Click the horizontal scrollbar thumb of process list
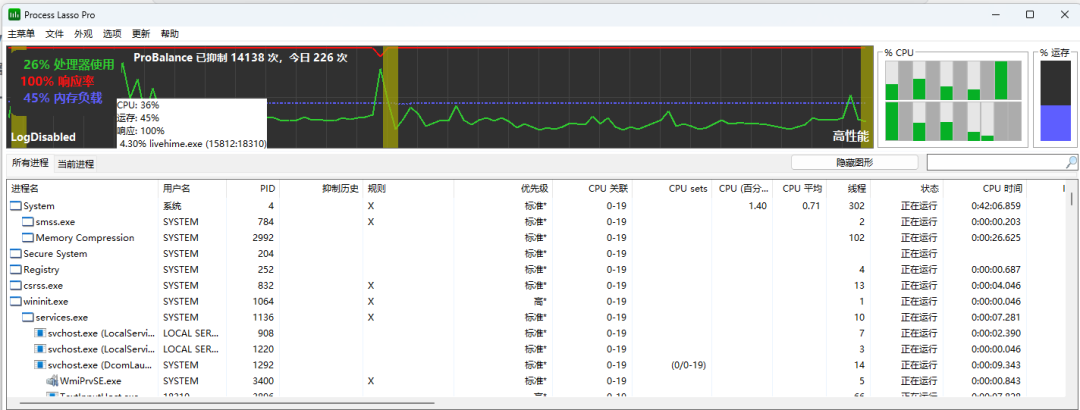The height and width of the screenshot is (410, 1080). click(x=227, y=402)
